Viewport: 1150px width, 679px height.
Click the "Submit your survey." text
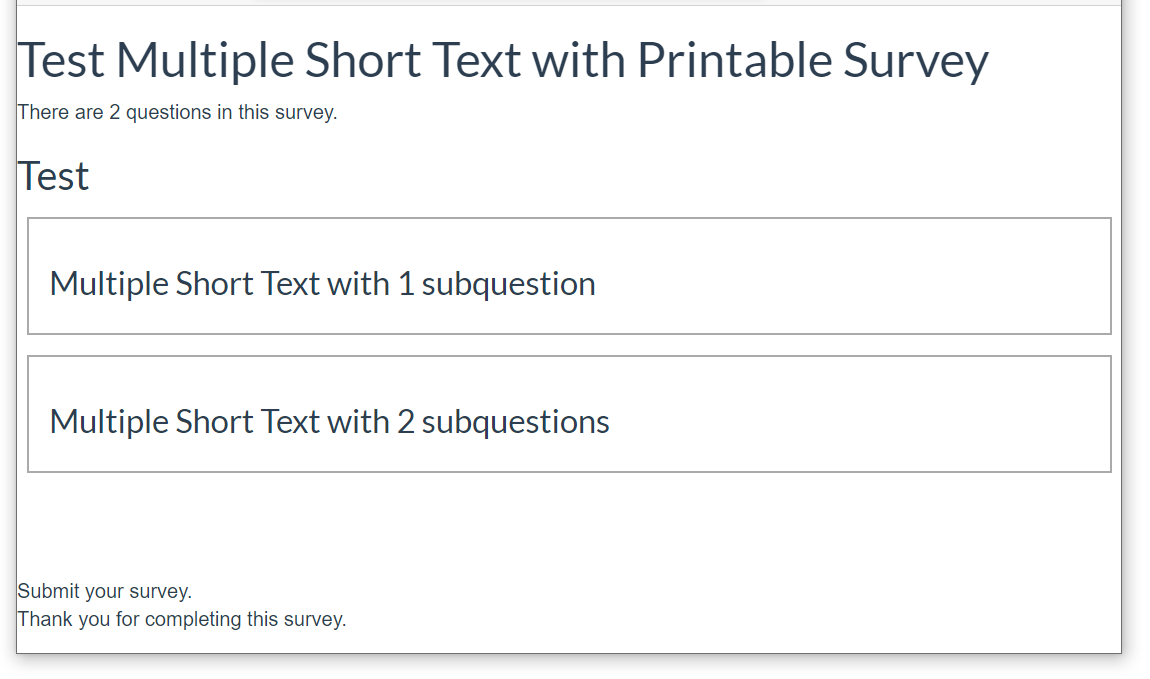pos(104,591)
